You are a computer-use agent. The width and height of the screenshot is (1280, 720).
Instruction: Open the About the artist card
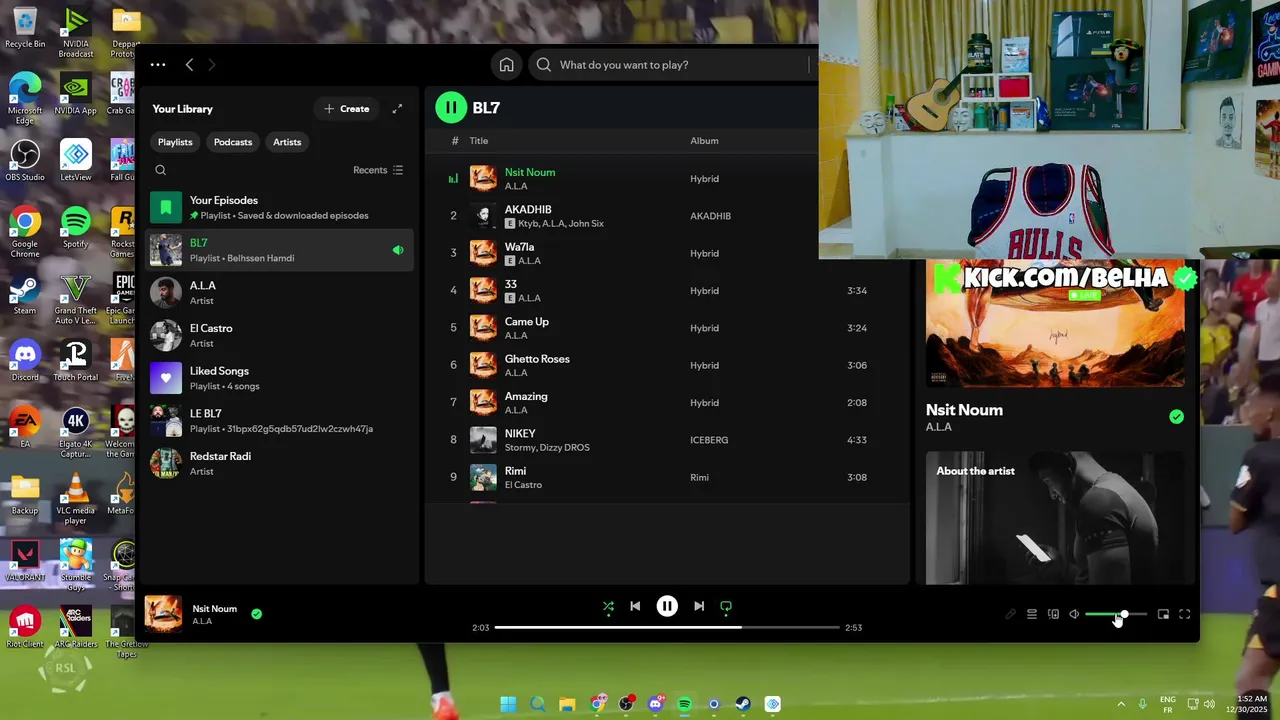pyautogui.click(x=1055, y=518)
